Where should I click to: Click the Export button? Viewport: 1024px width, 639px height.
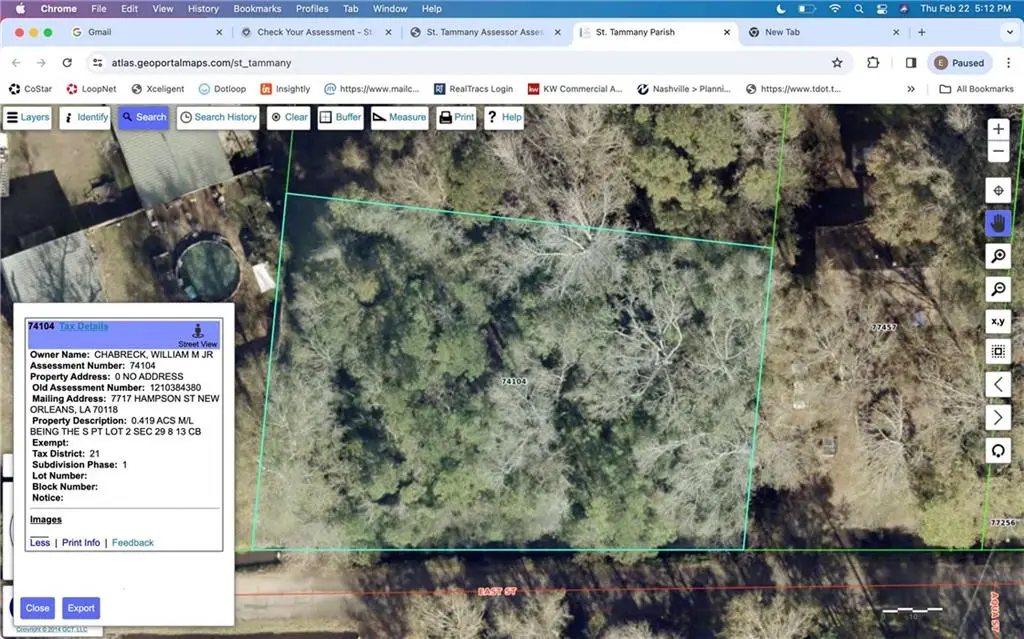coord(81,607)
